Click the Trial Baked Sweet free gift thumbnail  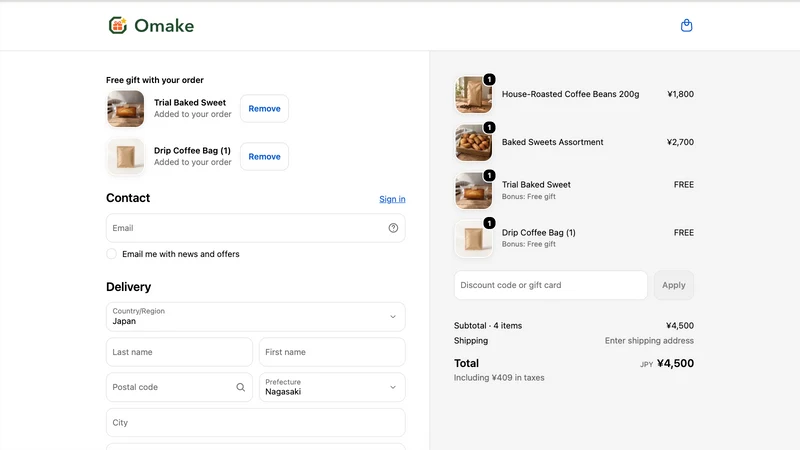click(x=126, y=109)
